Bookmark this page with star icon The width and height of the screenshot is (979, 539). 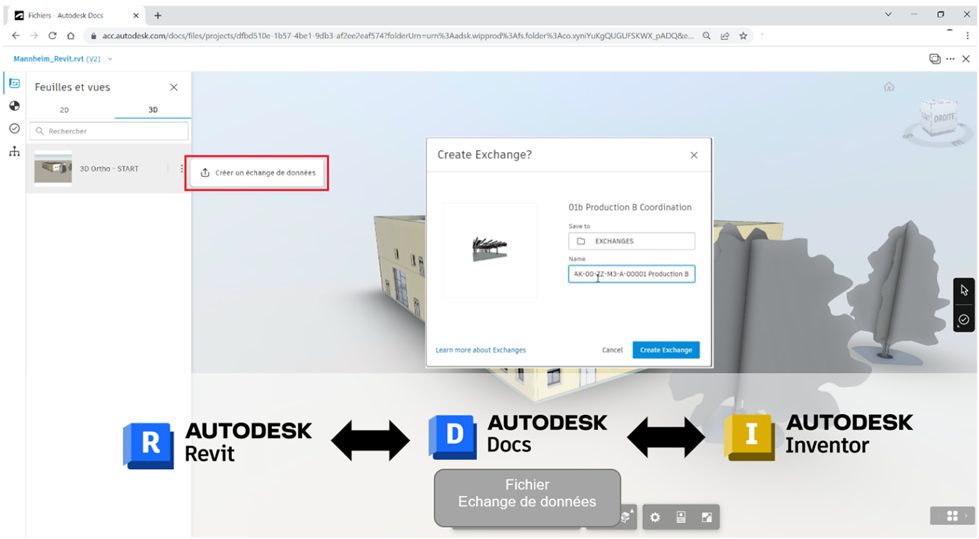(x=743, y=36)
